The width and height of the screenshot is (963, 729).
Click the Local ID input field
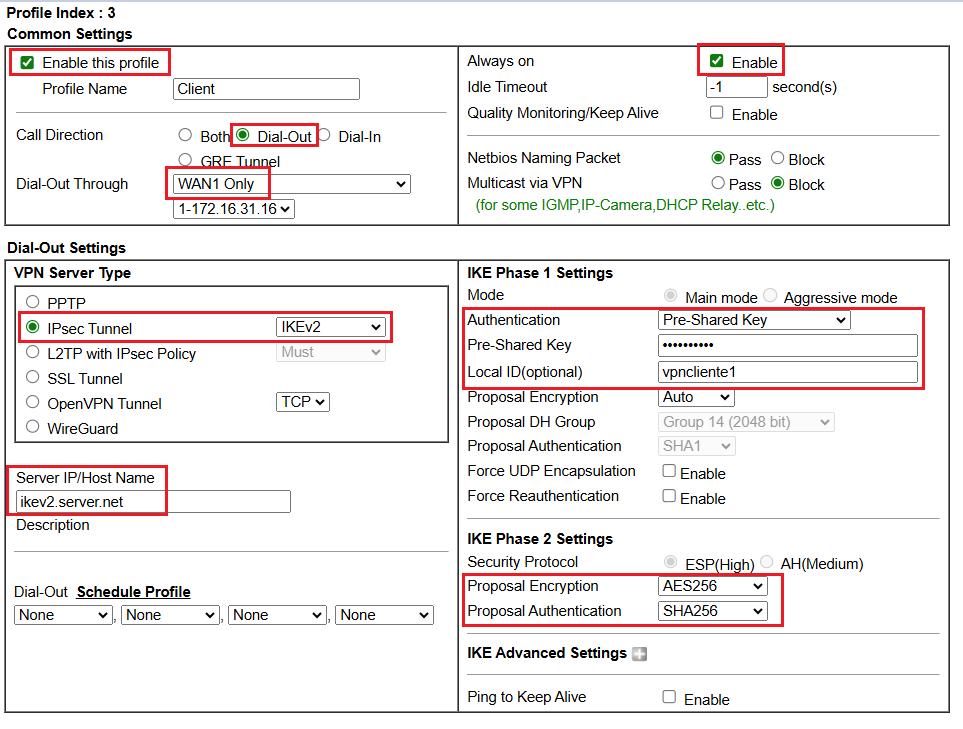pos(787,372)
